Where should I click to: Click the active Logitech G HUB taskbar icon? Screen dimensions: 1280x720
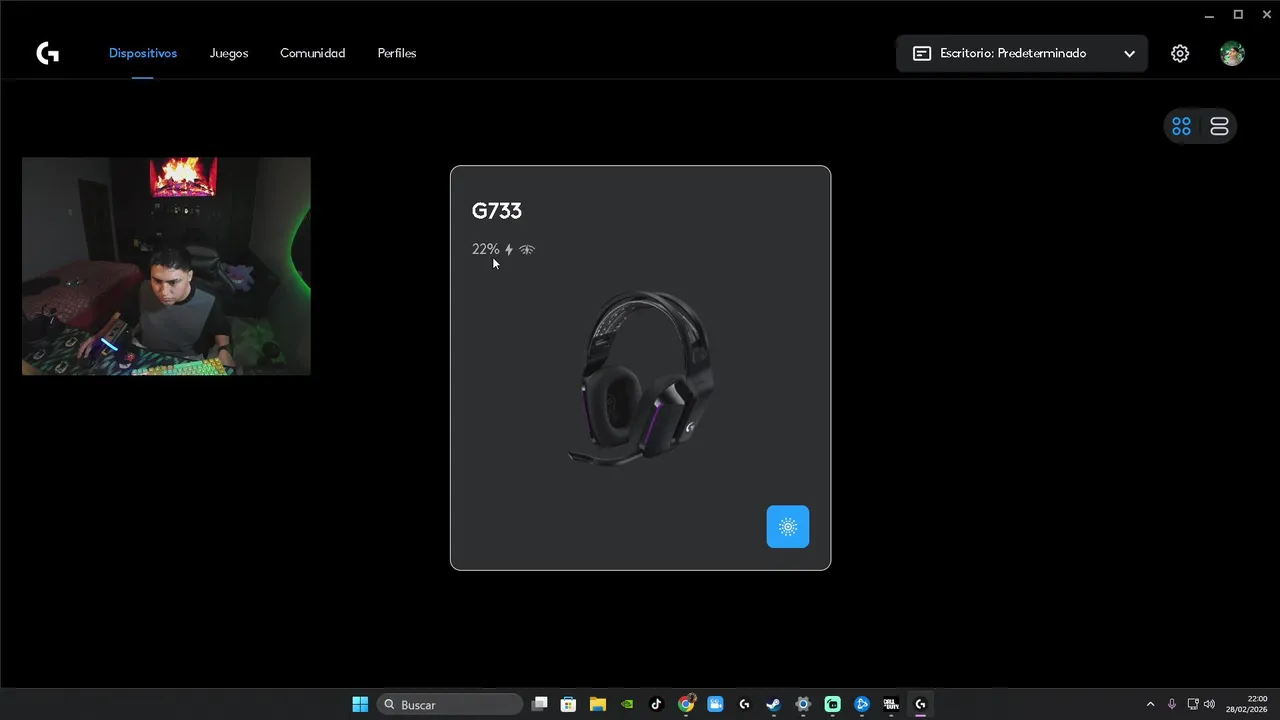[x=920, y=704]
